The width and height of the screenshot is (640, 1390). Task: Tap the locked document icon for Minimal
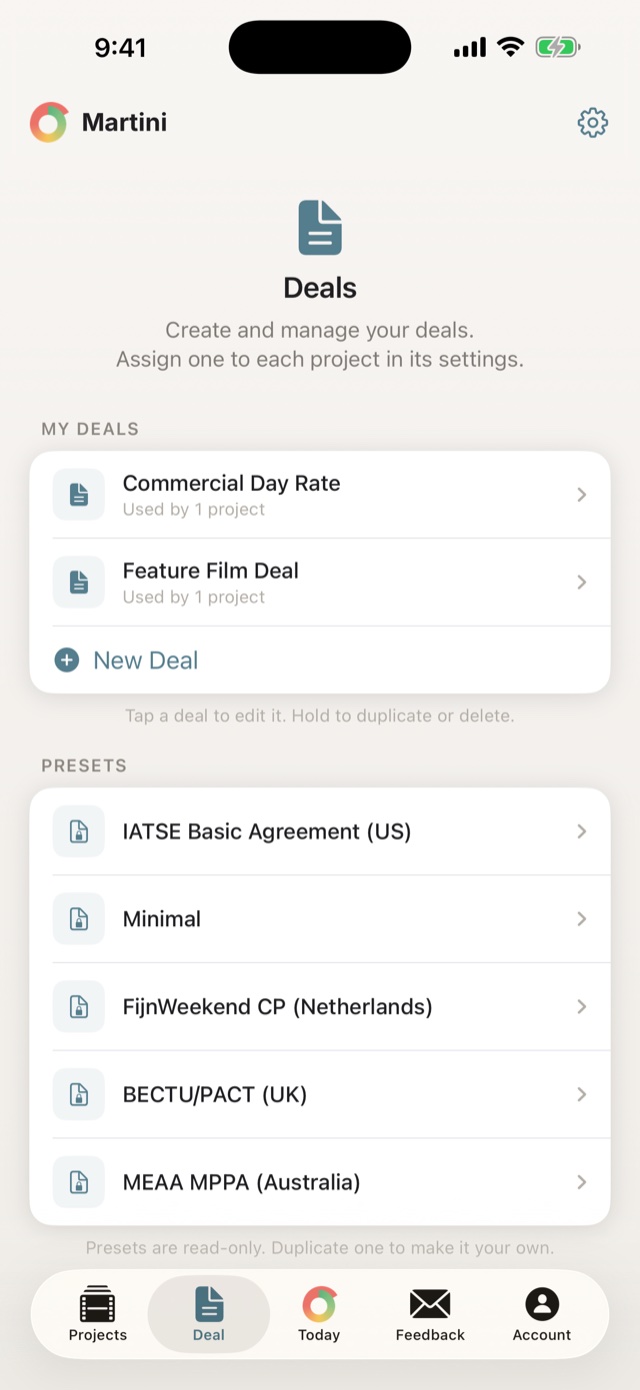pos(79,919)
